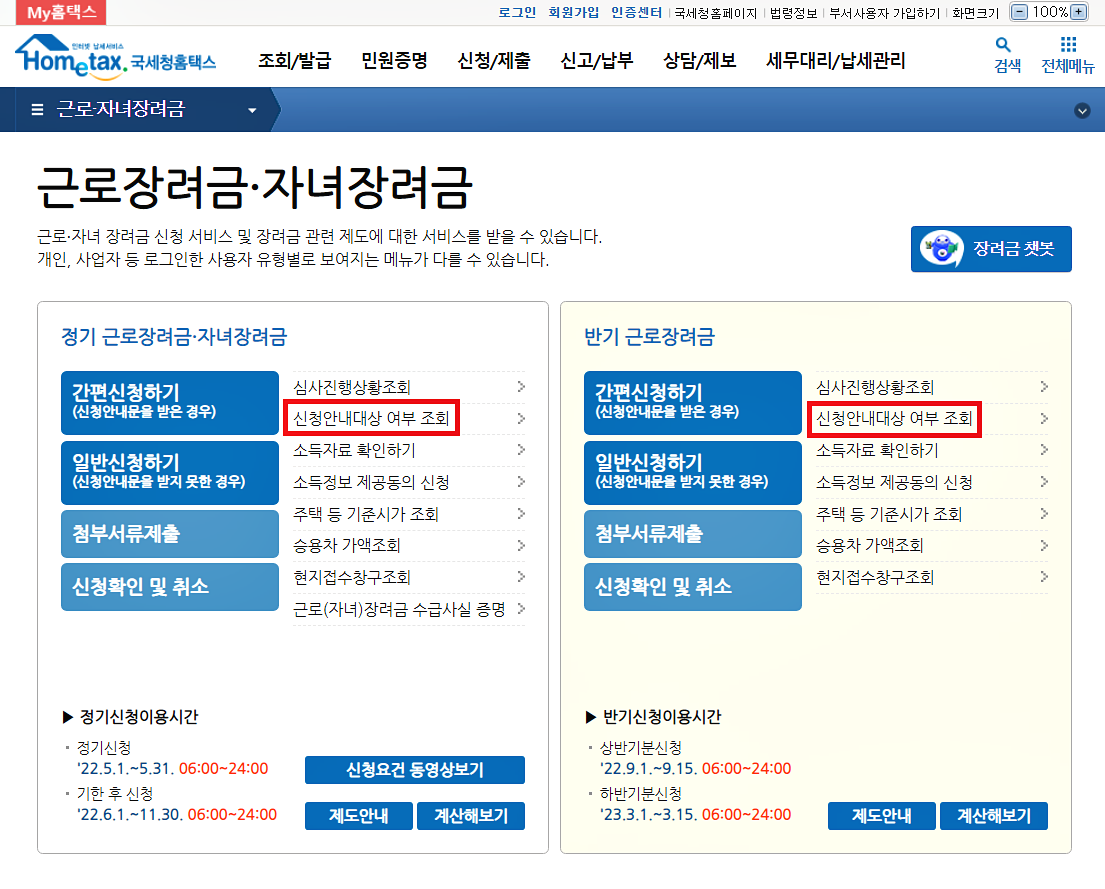The height and width of the screenshot is (889, 1105).
Task: Open the 법령정보 link
Action: pos(794,13)
